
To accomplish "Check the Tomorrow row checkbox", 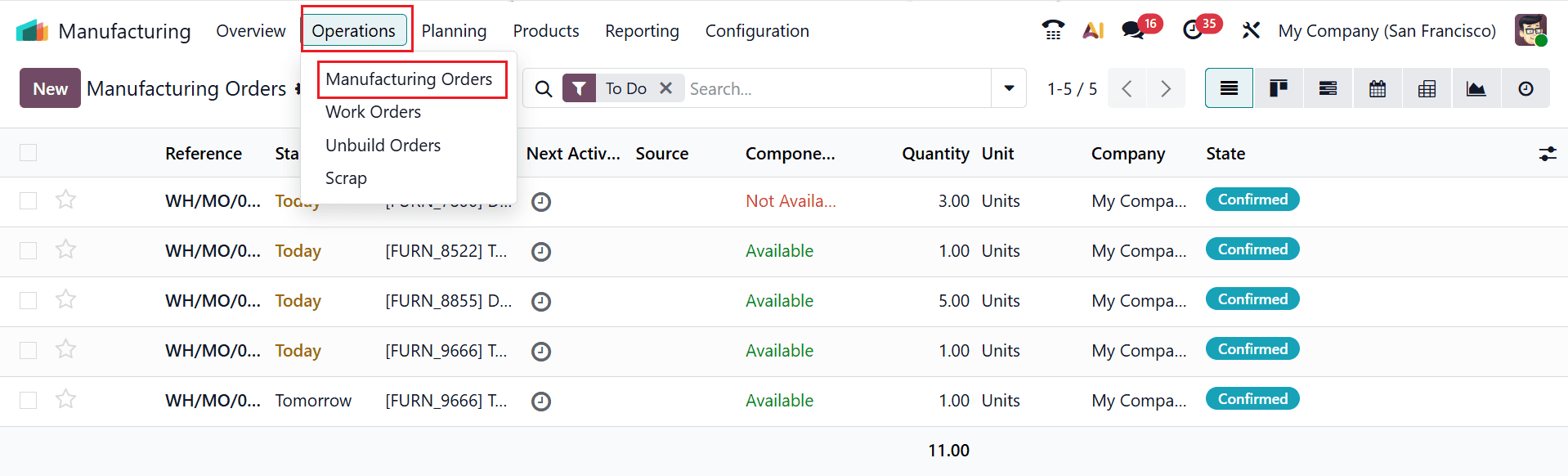I will coord(29,401).
